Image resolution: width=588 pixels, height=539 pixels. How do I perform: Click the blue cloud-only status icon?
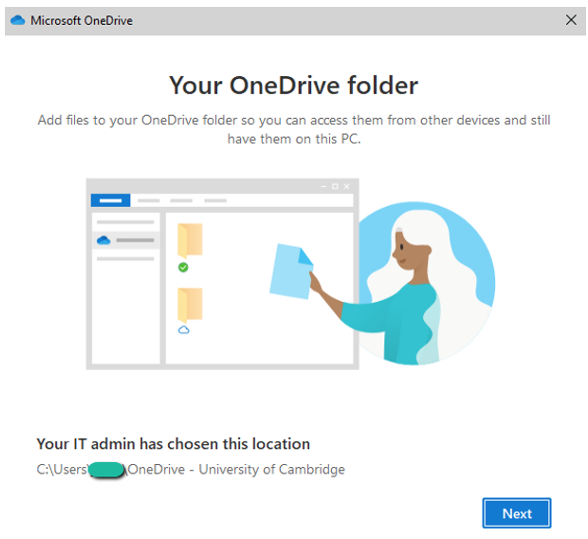pyautogui.click(x=183, y=330)
